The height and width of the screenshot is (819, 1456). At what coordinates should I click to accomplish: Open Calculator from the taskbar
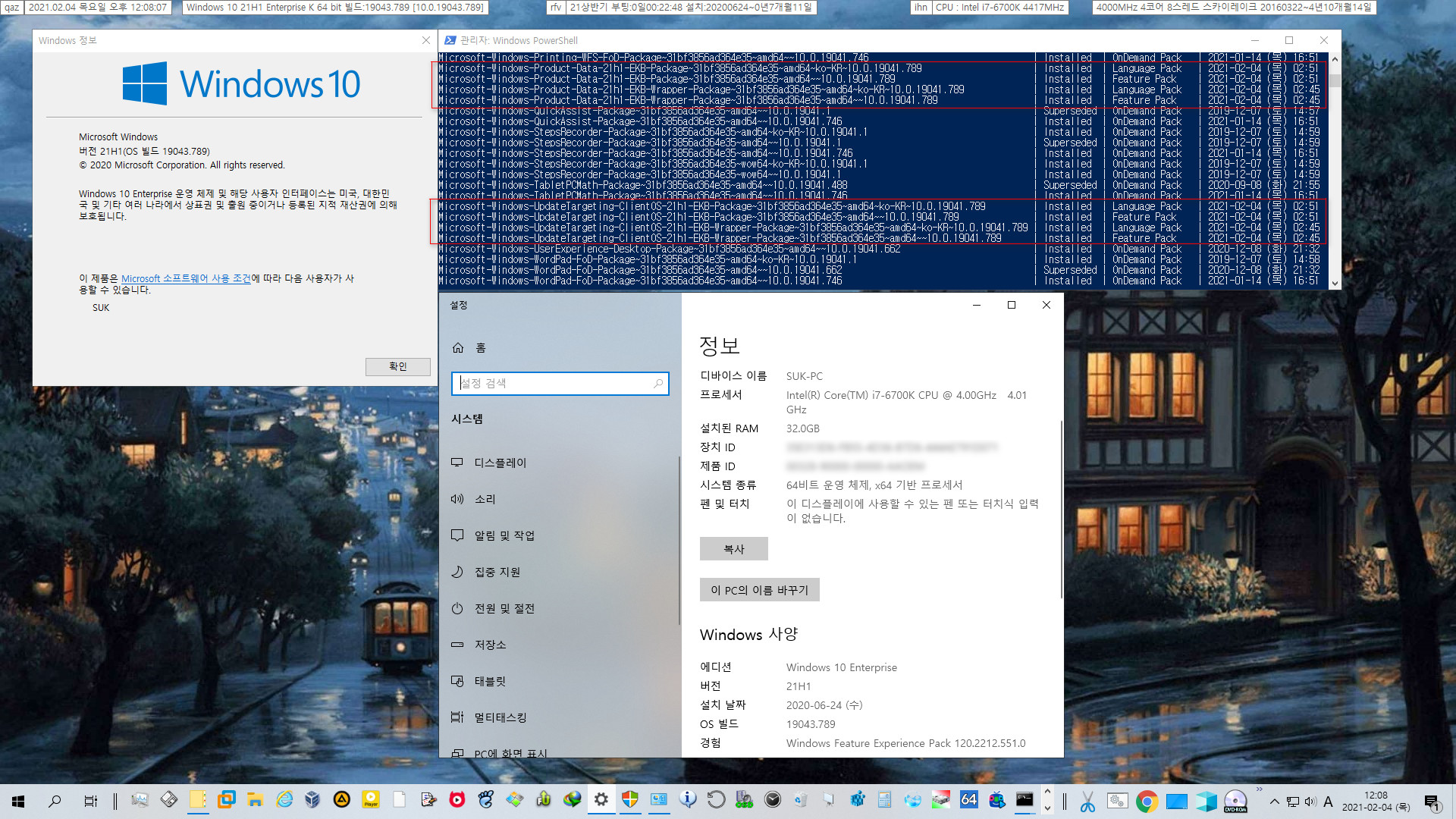tap(884, 800)
